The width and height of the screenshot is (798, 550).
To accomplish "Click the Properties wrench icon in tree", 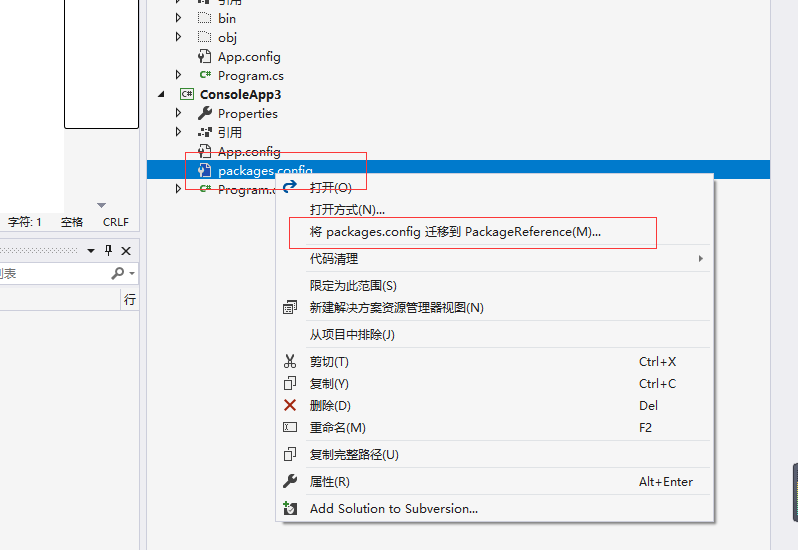I will pos(205,113).
